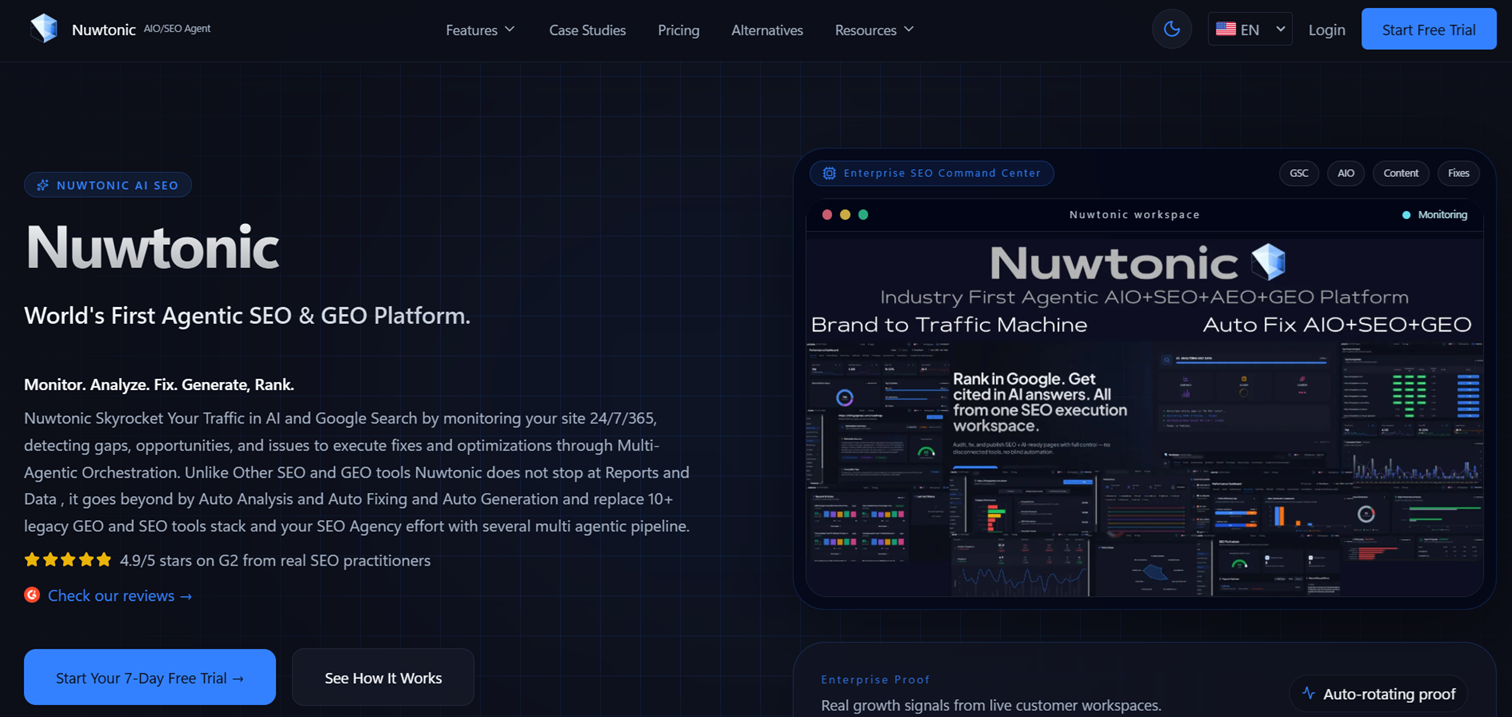Click Monitor. Analyze. Fix. Generate, Rank. text

159,384
